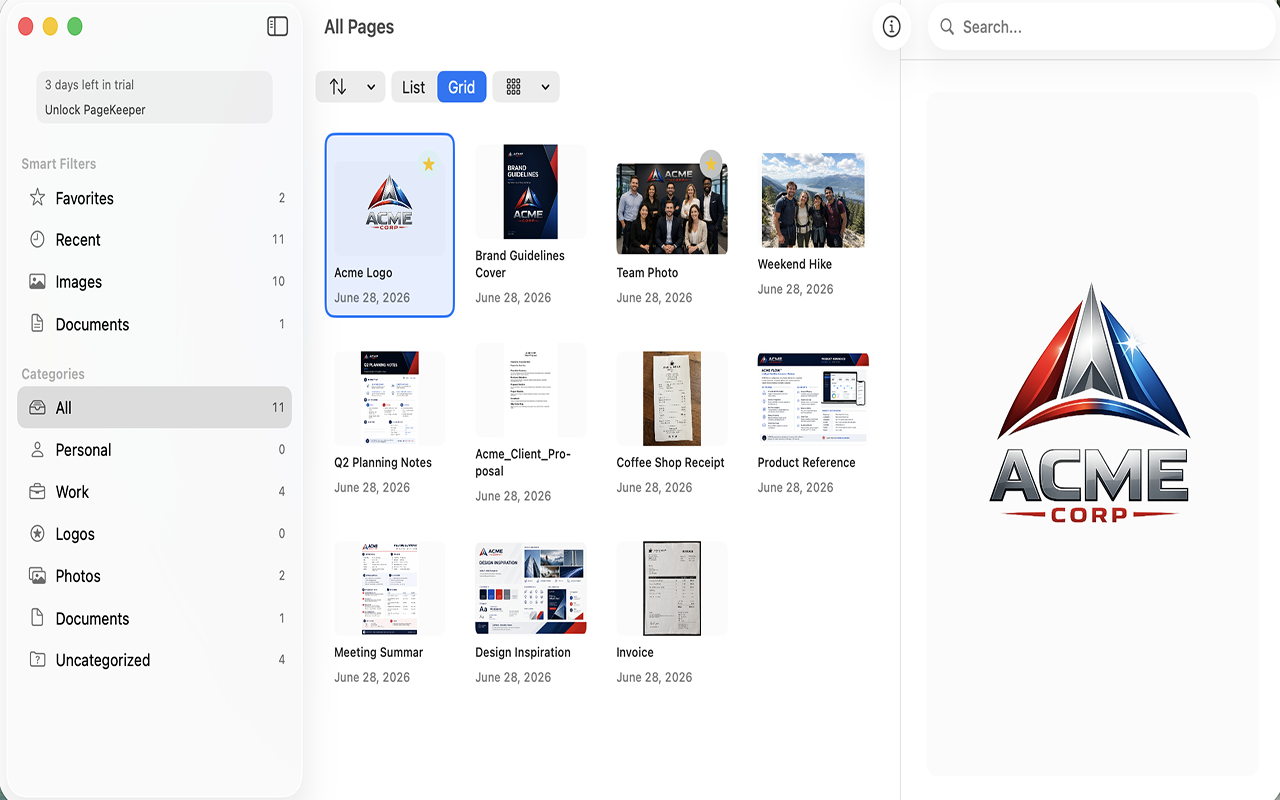The width and height of the screenshot is (1280, 800).
Task: Select the Coffee Shop Receipt thumbnail
Action: click(x=672, y=398)
